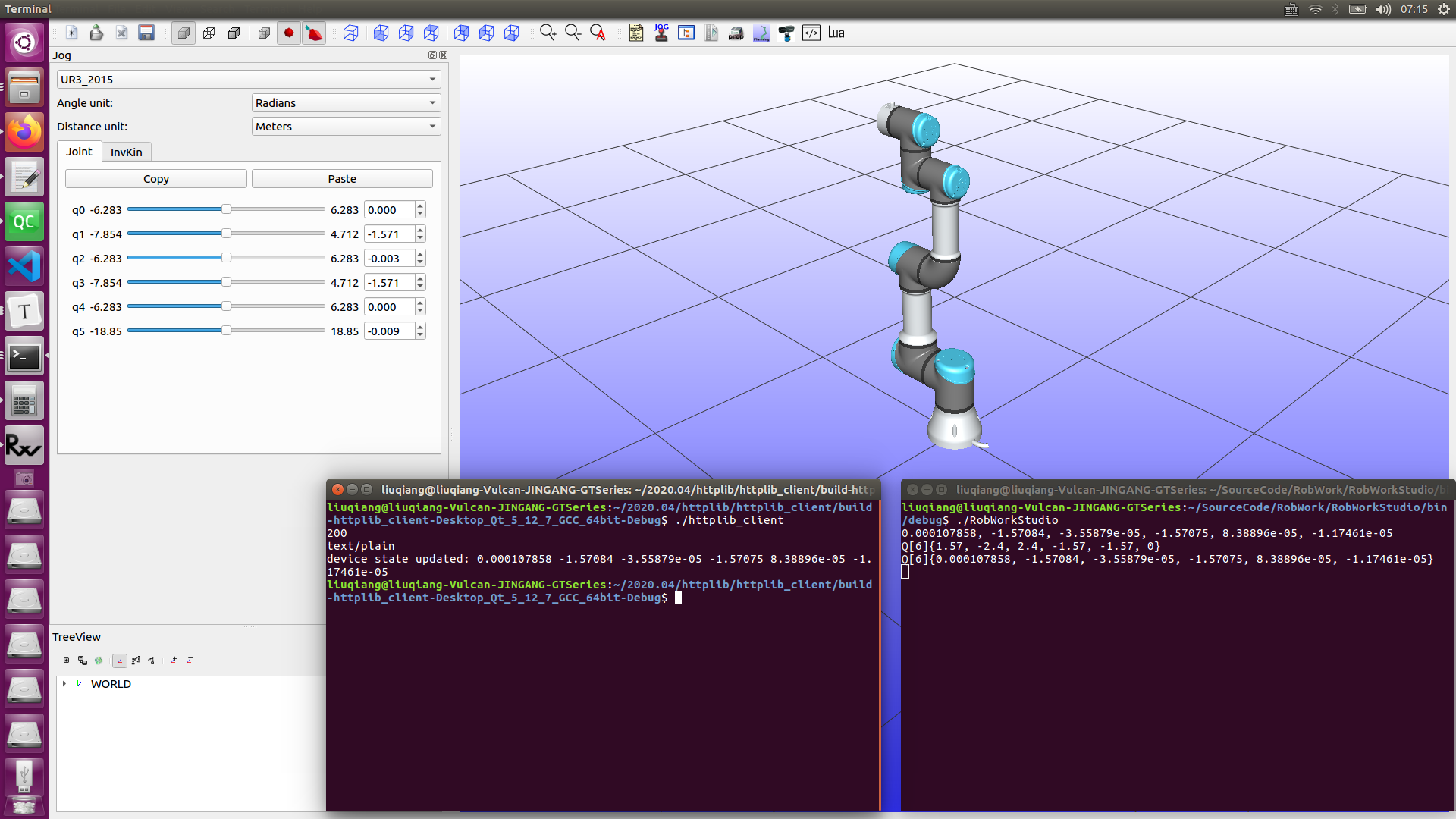Select the log viewer document icon

tap(635, 33)
